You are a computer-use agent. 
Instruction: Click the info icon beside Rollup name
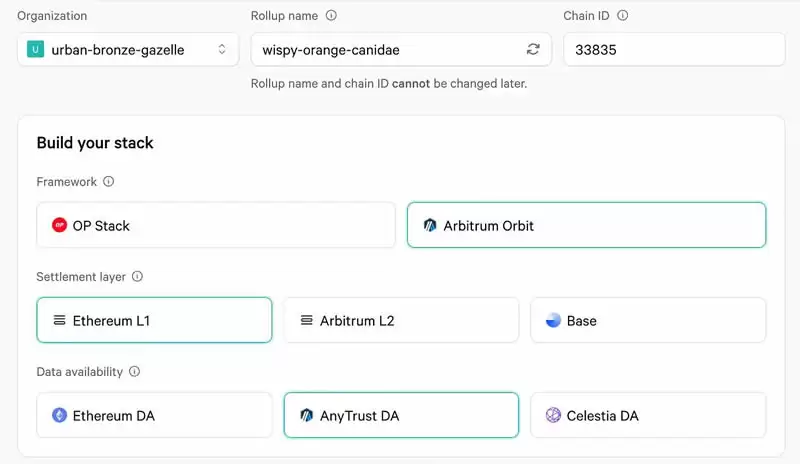pyautogui.click(x=331, y=16)
